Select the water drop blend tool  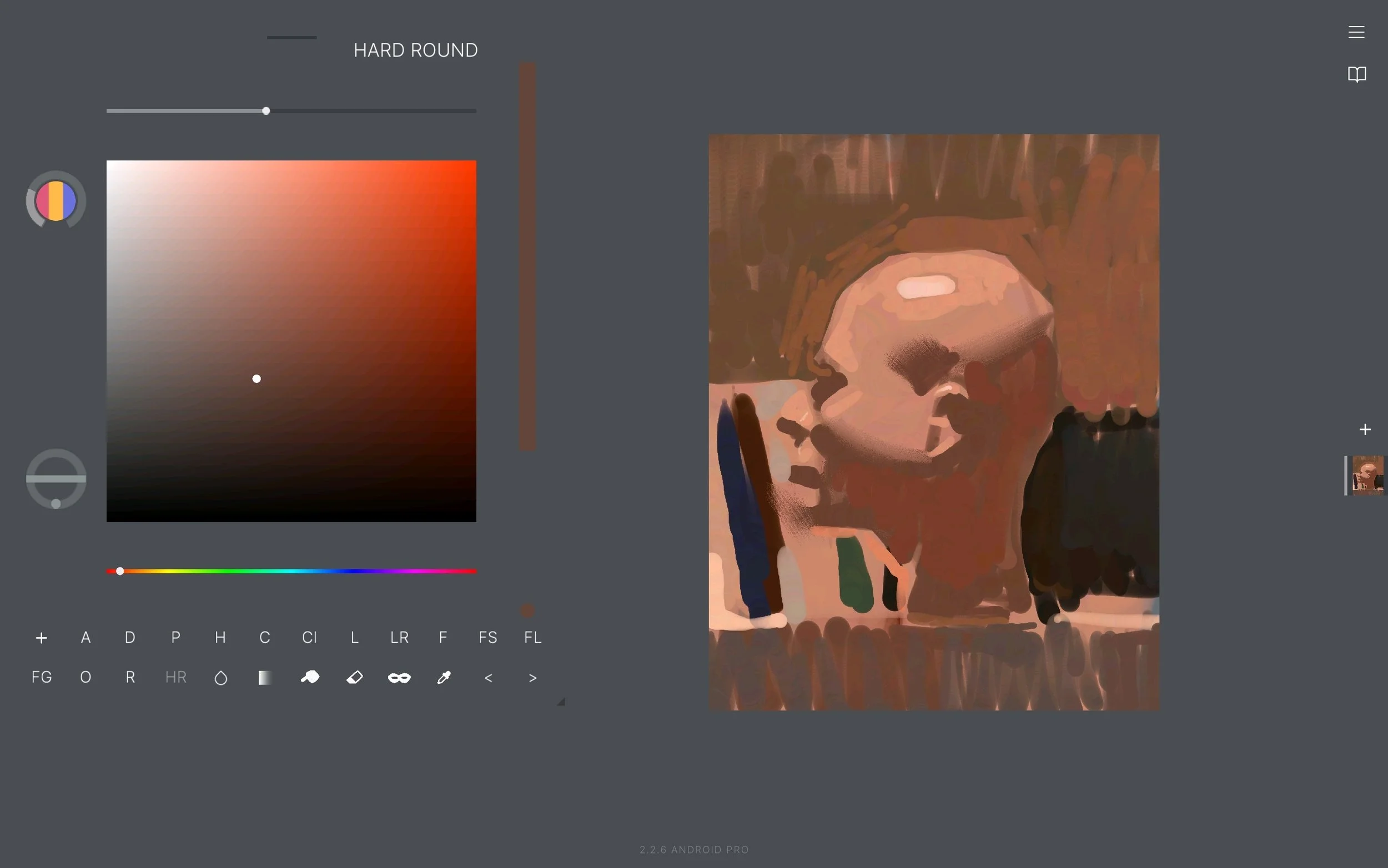(x=220, y=678)
